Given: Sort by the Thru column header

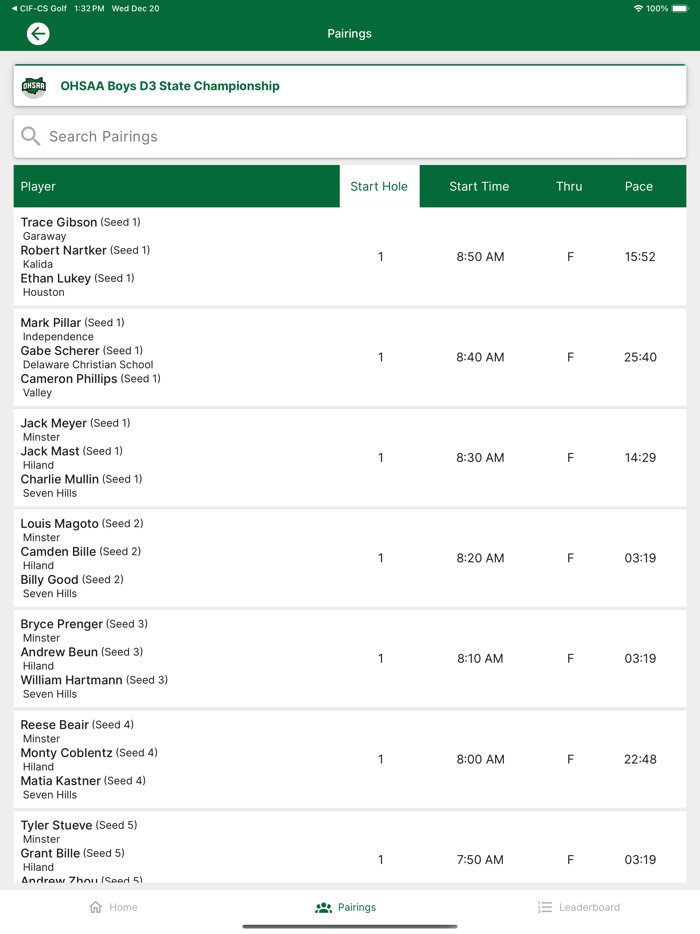Looking at the screenshot, I should click(x=569, y=186).
